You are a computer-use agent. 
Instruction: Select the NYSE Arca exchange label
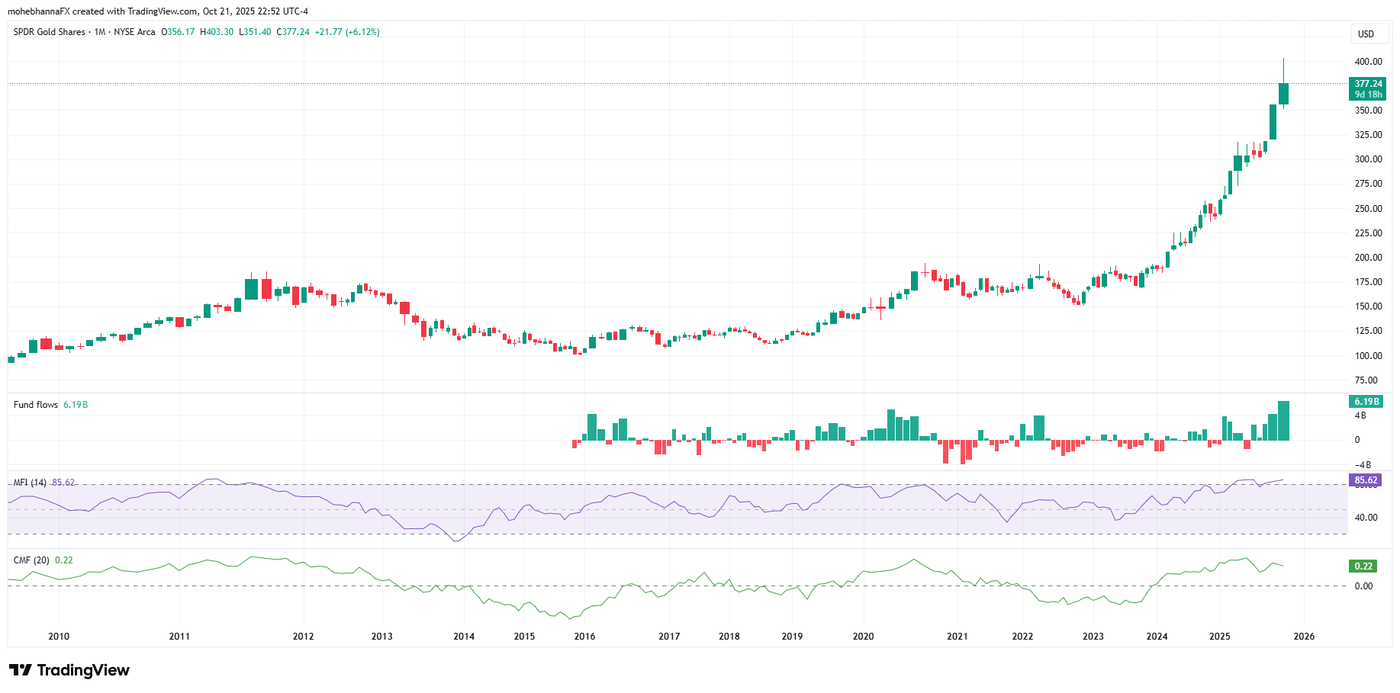pos(133,31)
